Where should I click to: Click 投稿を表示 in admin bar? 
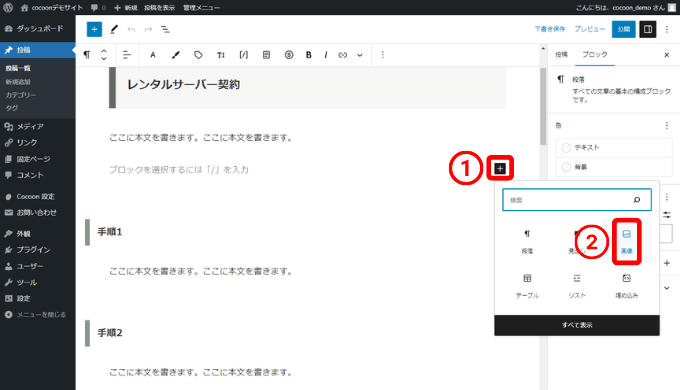160,7
